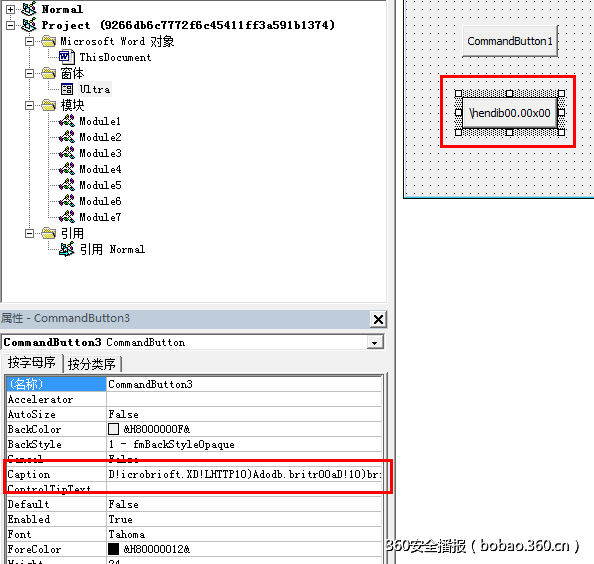594x564 pixels.
Task: Select the Module1 module icon
Action: (67, 121)
